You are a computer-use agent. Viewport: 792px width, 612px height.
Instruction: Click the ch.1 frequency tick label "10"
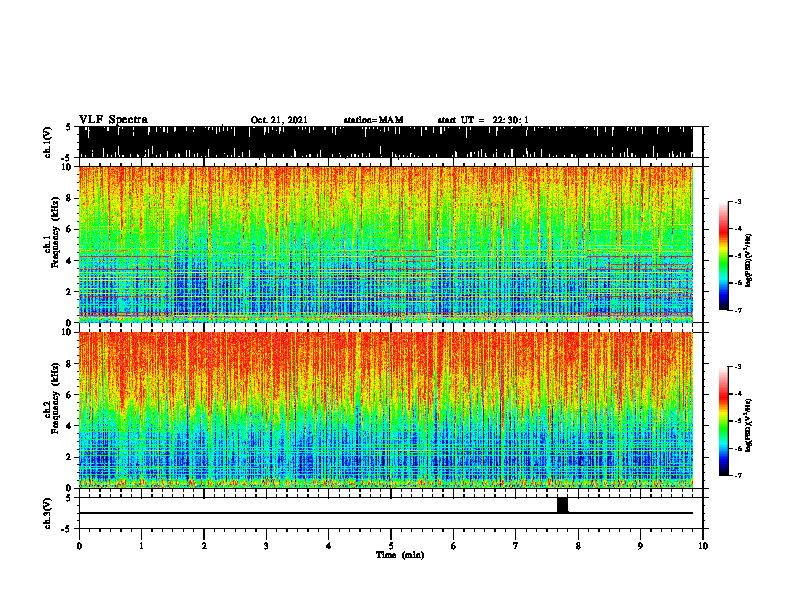[68, 167]
